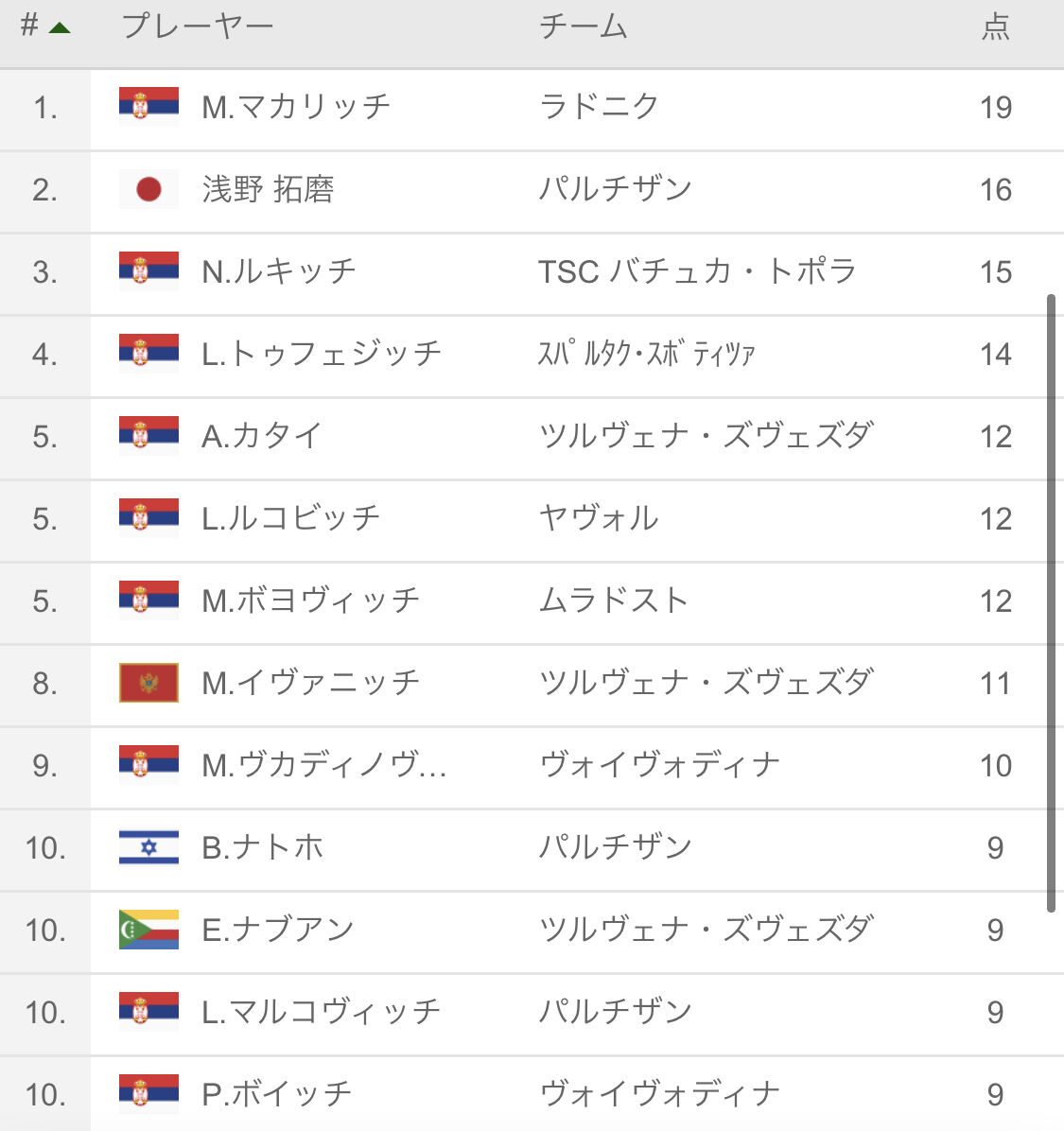This screenshot has height=1131, width=1064.
Task: Open team ラドニク page
Action: (x=599, y=107)
